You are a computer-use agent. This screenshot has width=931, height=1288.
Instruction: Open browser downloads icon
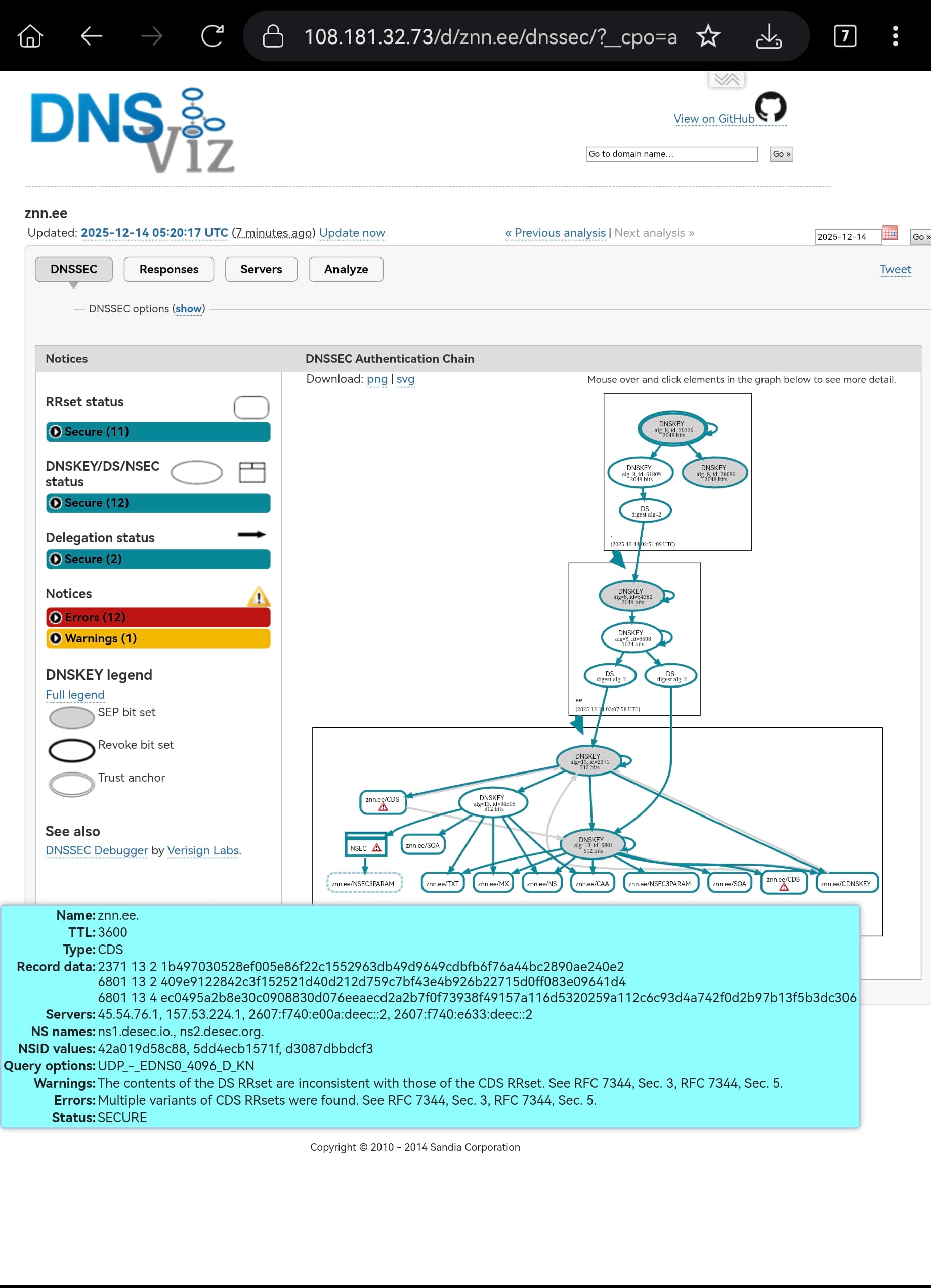coord(769,36)
